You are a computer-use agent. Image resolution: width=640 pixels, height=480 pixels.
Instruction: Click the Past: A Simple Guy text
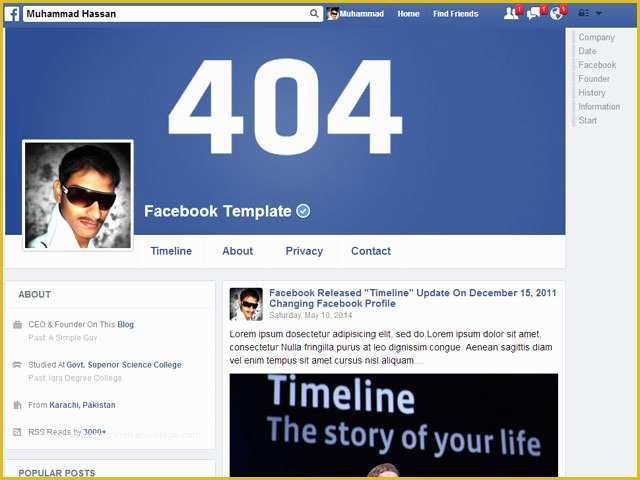(62, 338)
